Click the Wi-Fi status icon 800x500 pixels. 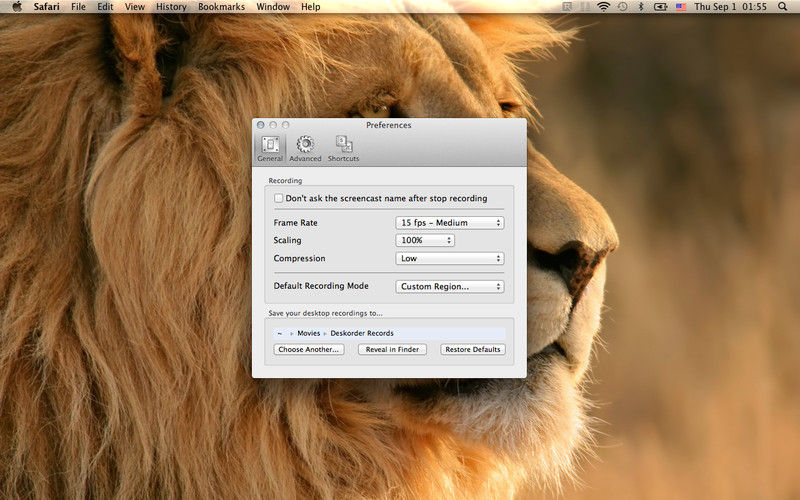[x=604, y=7]
